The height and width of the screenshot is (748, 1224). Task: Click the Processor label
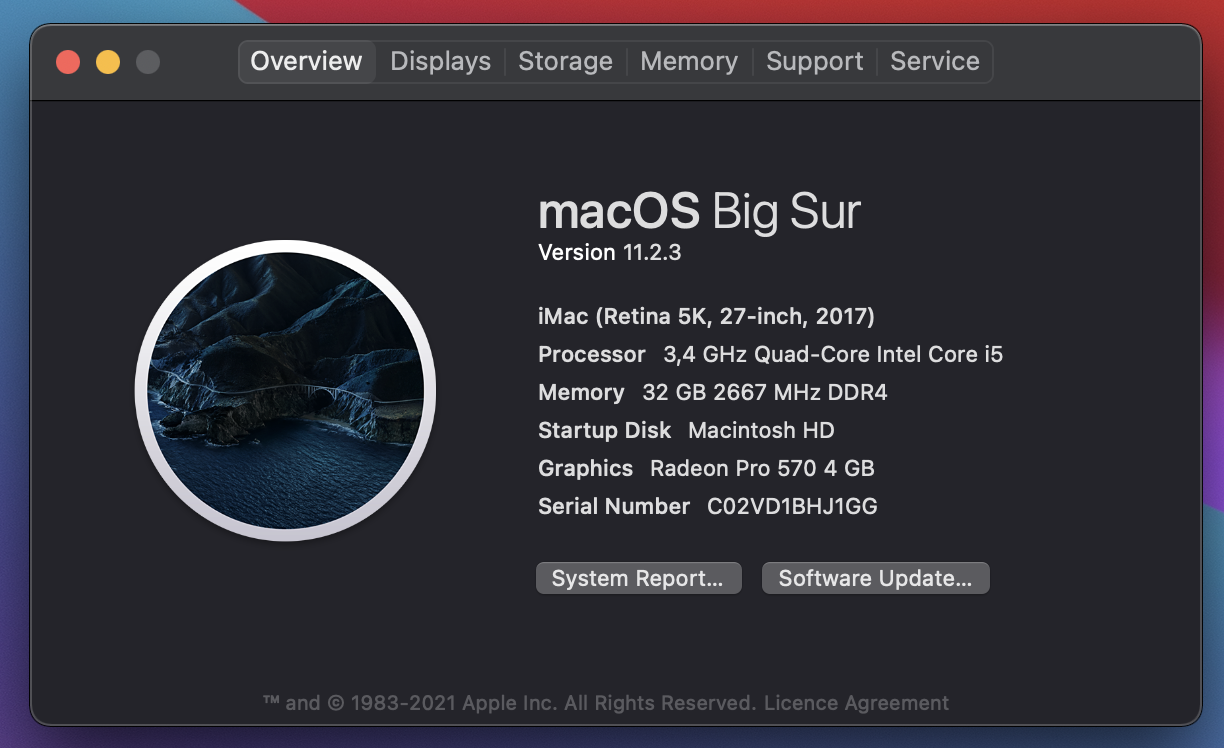(x=592, y=354)
